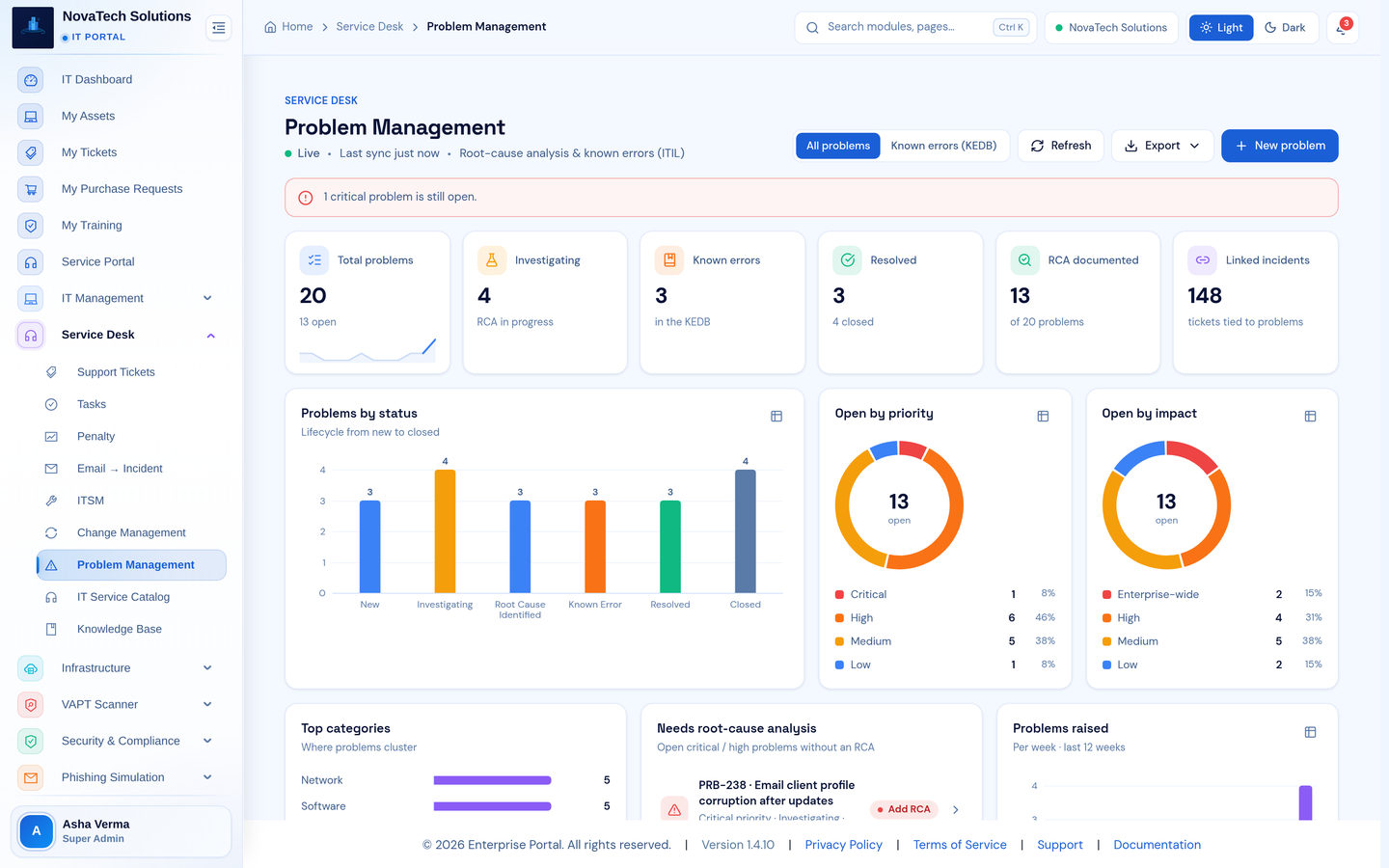Open Change Management in sidebar
Image resolution: width=1389 pixels, height=868 pixels.
[131, 532]
